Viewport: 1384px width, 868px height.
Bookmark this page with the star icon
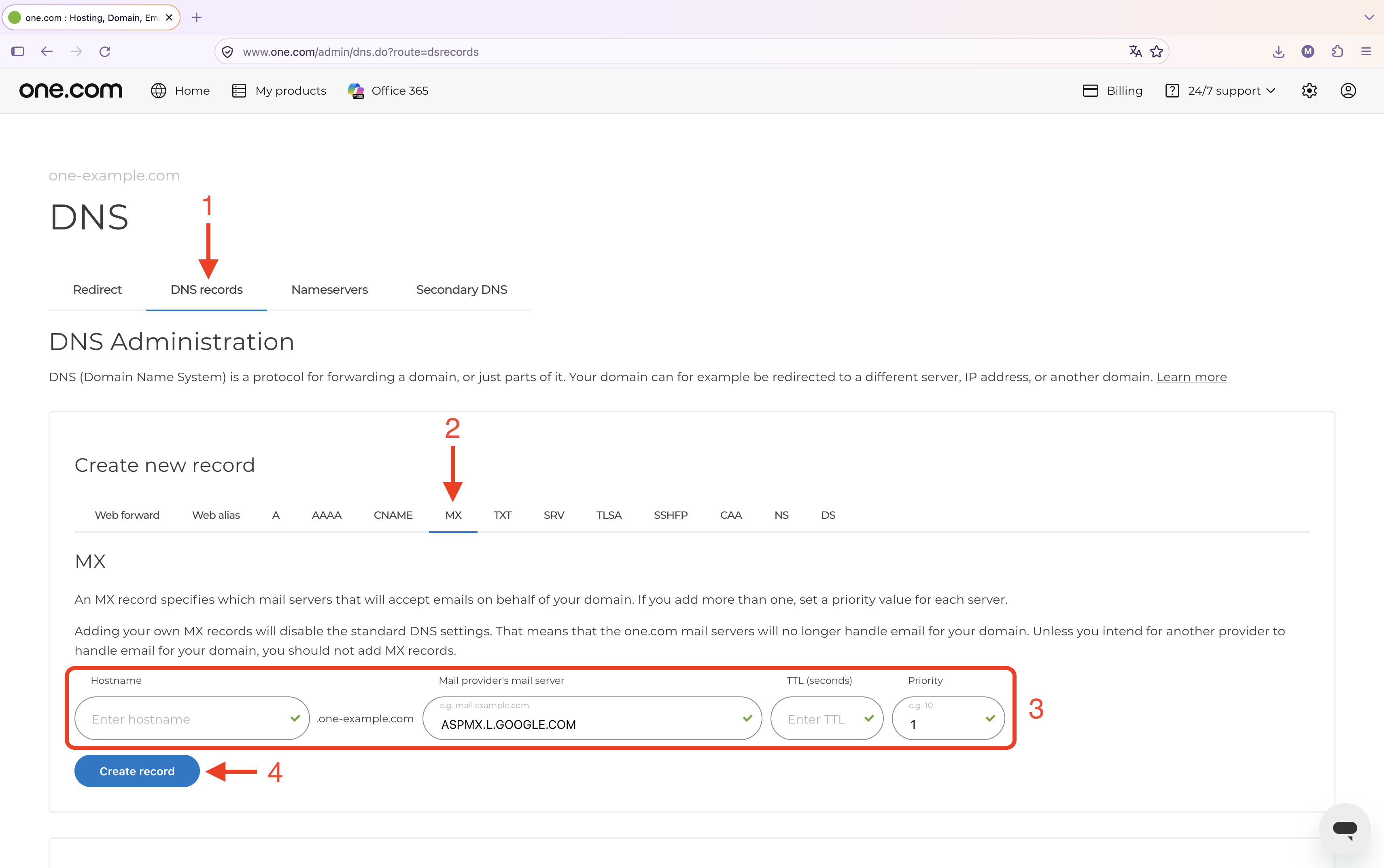[1157, 52]
